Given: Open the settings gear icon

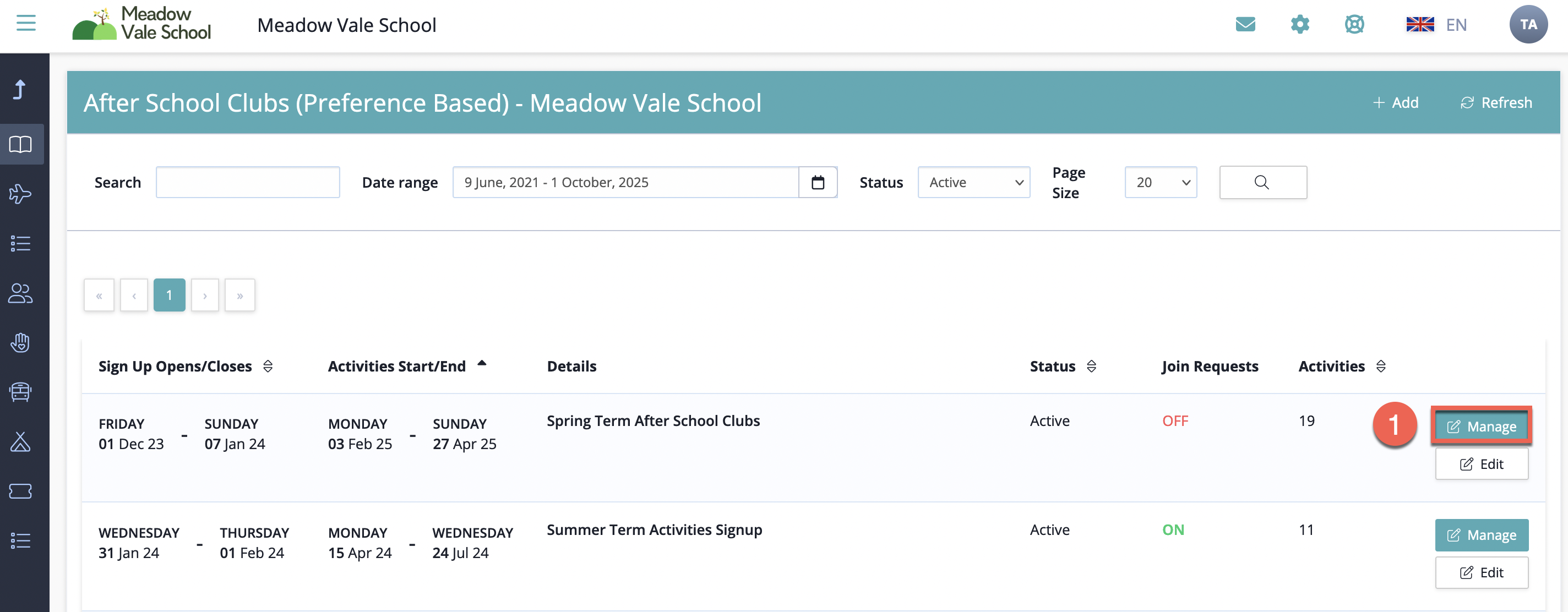Looking at the screenshot, I should tap(1299, 24).
